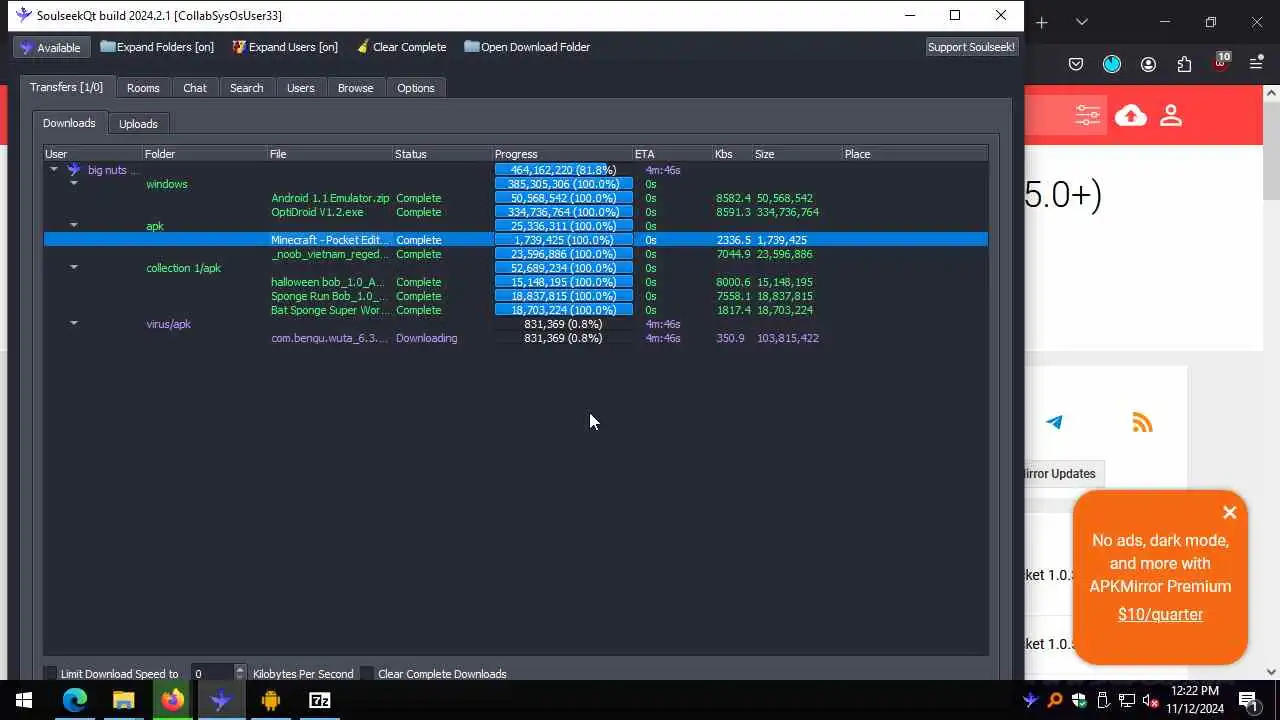Switch to Firefox in the taskbar
The width and height of the screenshot is (1280, 720).
click(x=173, y=700)
